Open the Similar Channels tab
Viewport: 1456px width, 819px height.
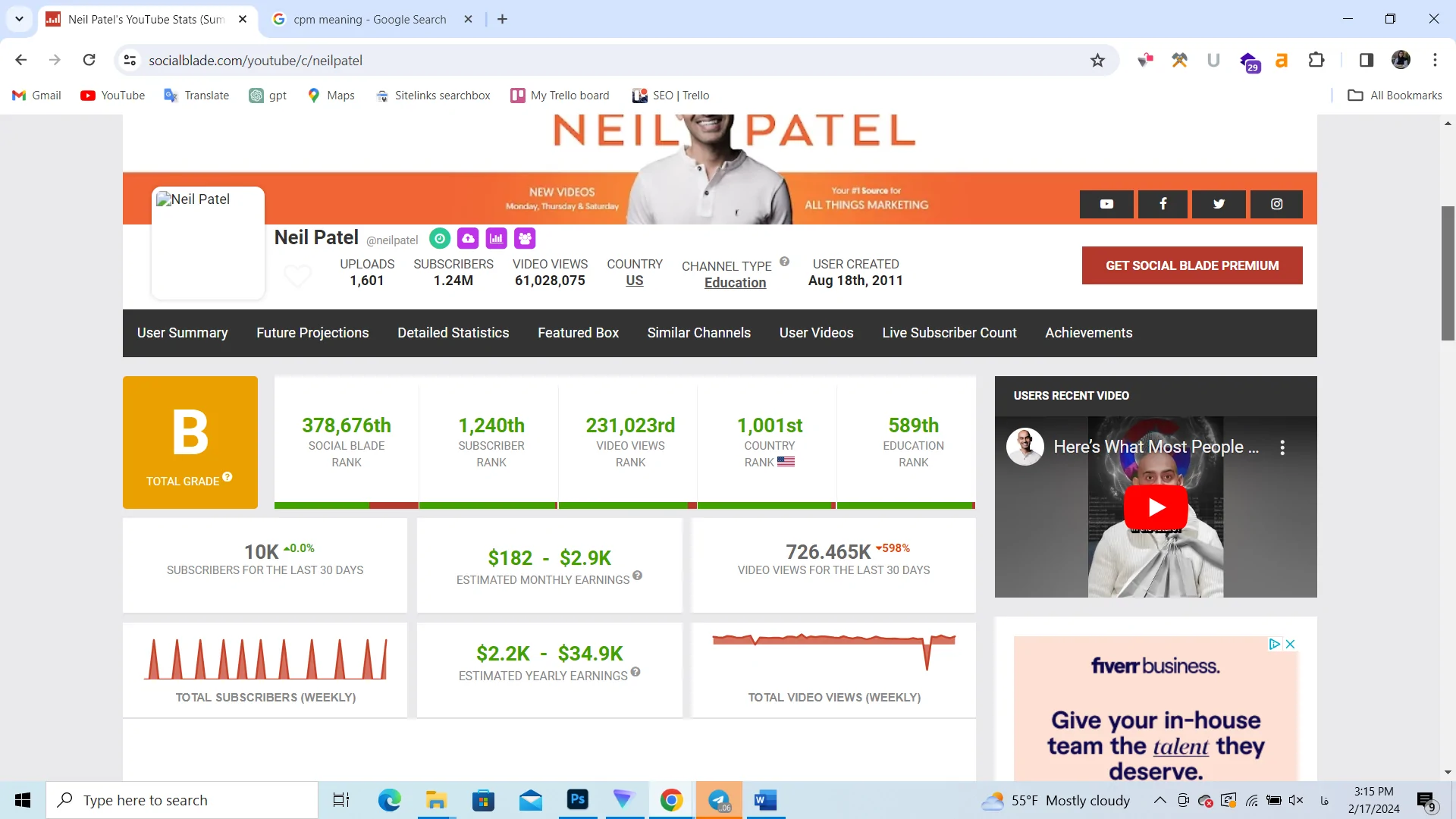pyautogui.click(x=698, y=333)
